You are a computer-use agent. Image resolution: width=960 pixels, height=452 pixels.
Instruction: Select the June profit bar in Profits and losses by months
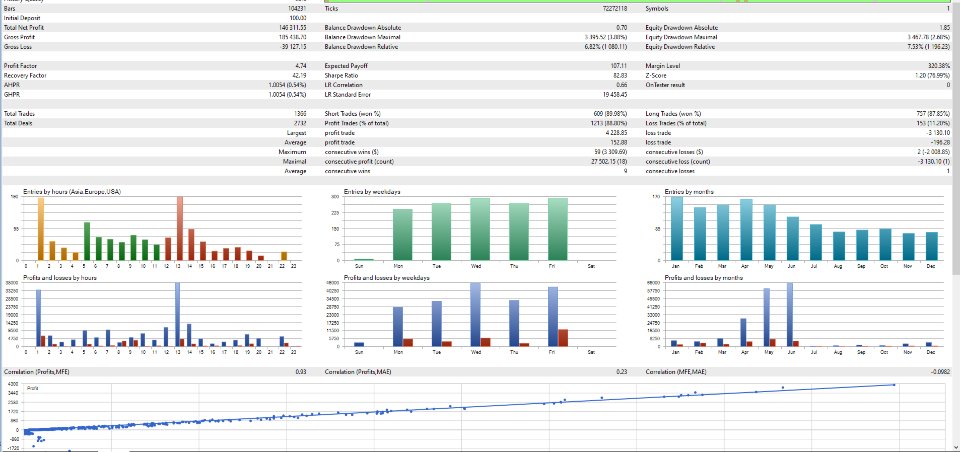click(790, 314)
